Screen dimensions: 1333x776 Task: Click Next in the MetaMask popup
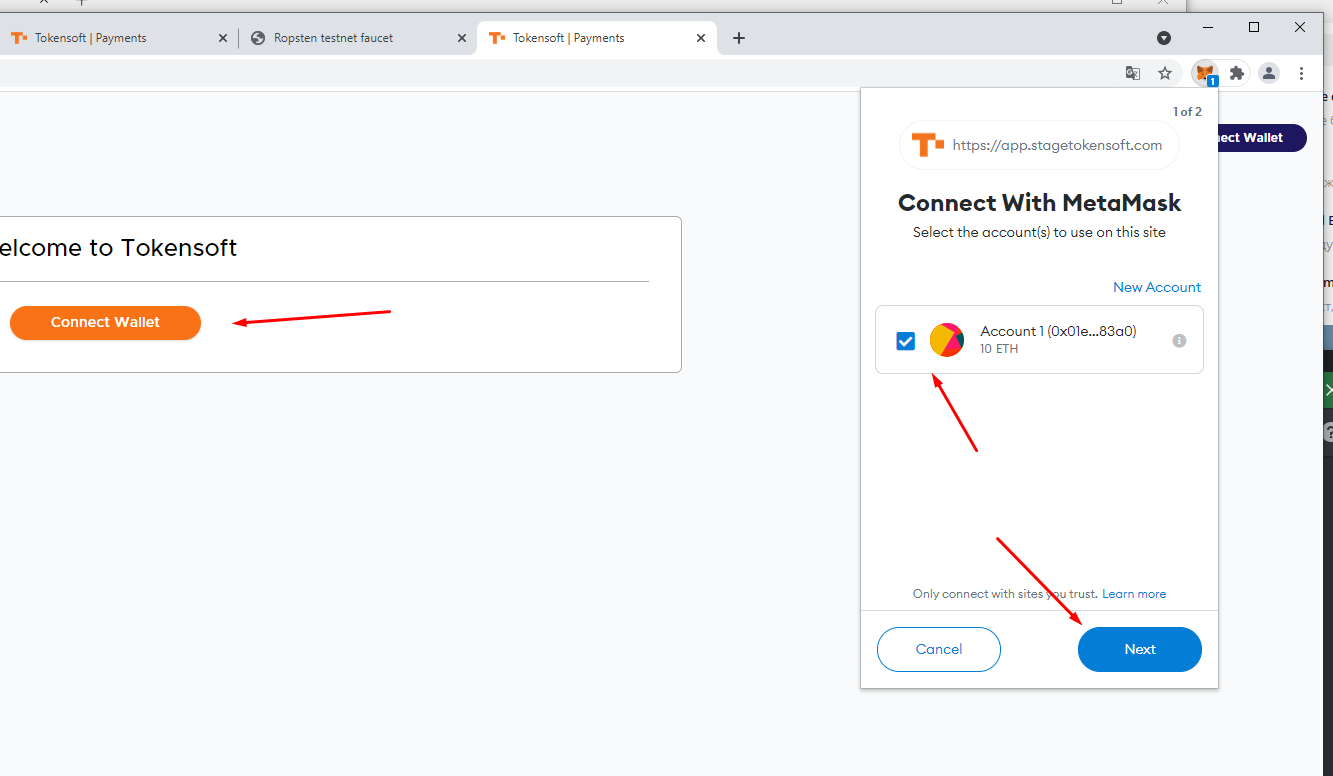click(1140, 649)
